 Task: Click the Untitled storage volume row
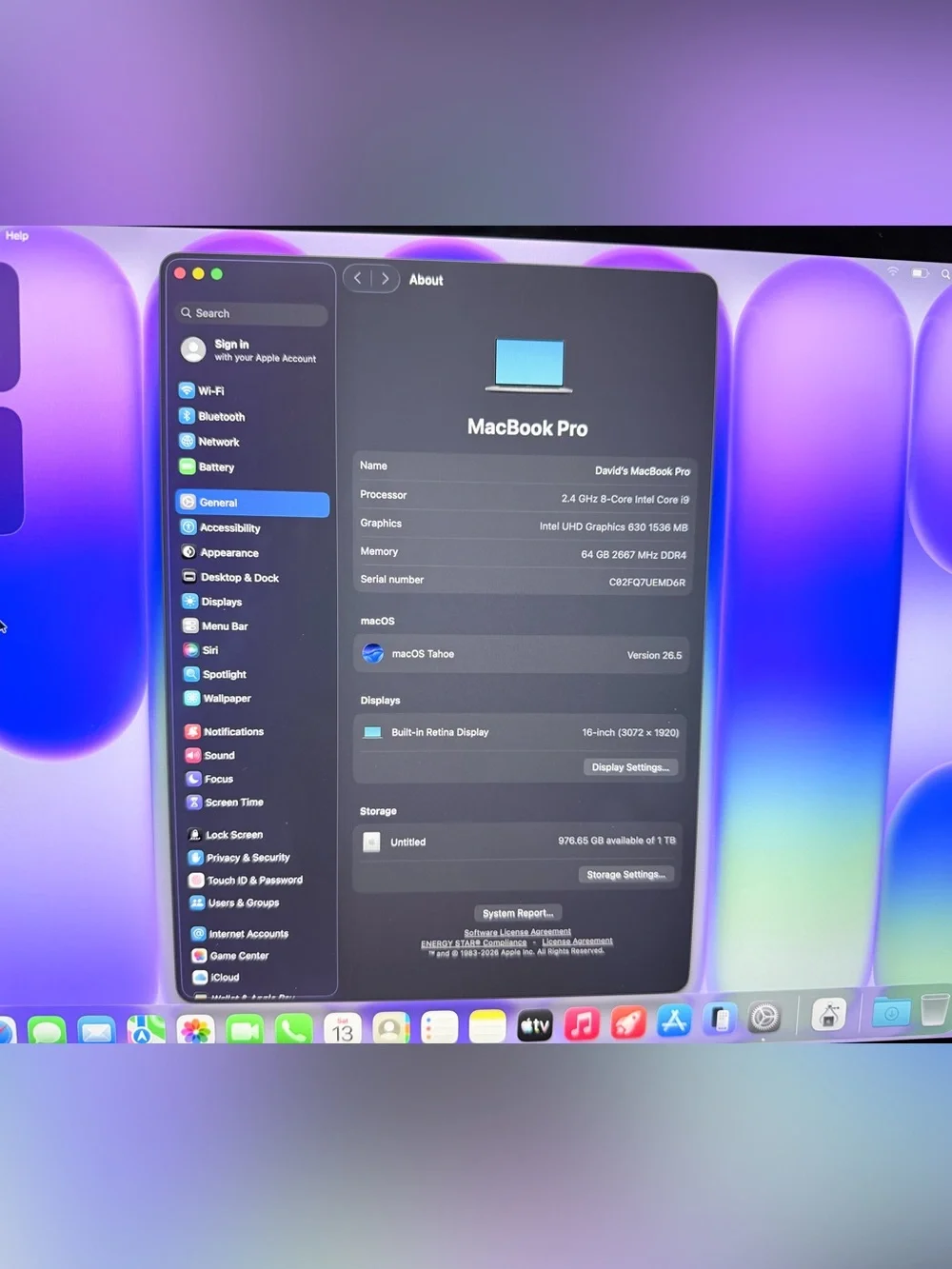[x=518, y=842]
